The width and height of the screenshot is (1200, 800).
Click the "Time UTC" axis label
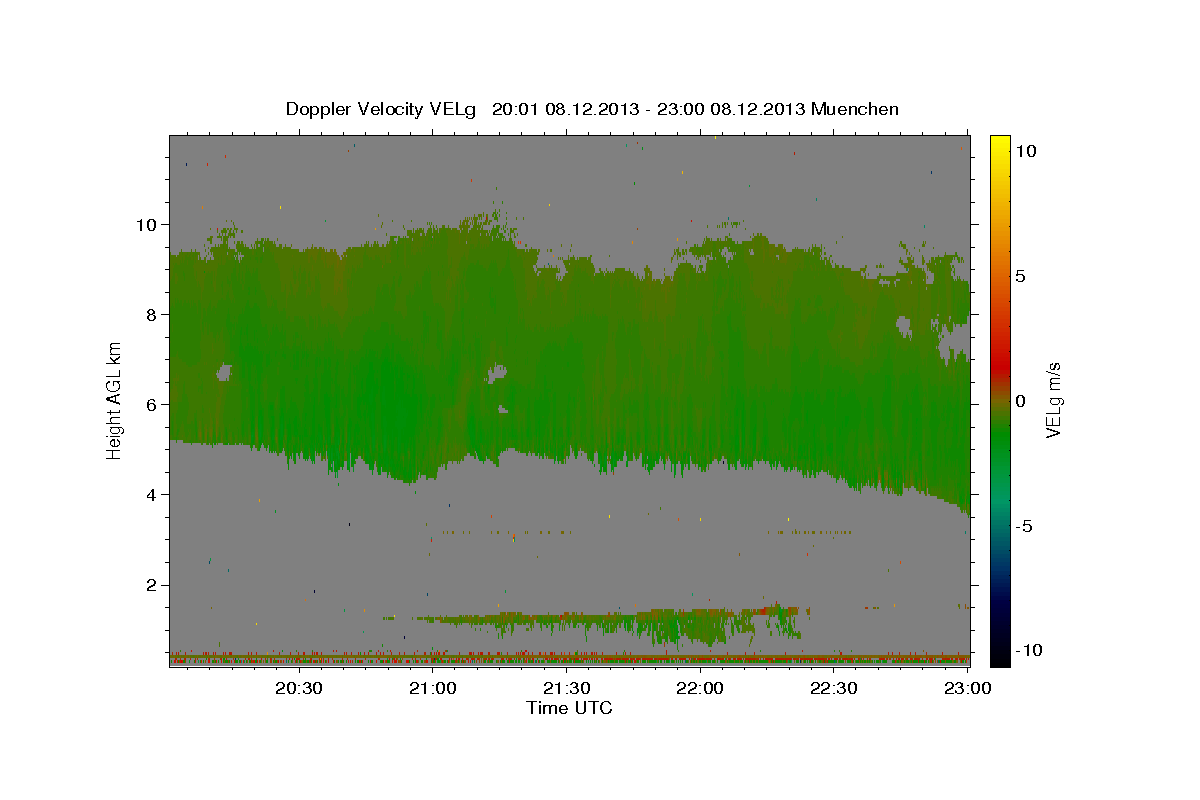tap(569, 708)
